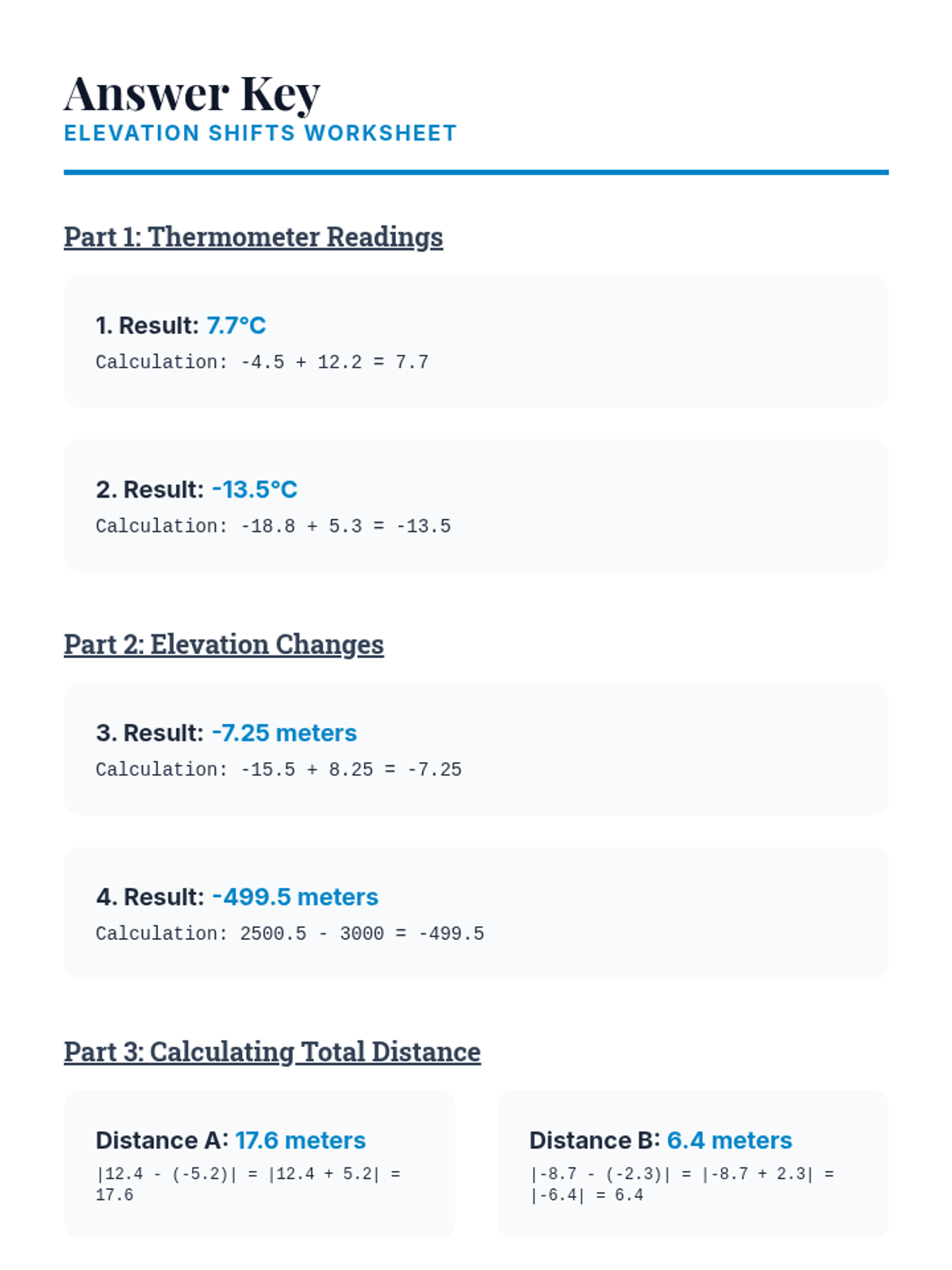Screen dimensions: 952x1270
Task: Click the -7.25 meters result
Action: (x=284, y=733)
